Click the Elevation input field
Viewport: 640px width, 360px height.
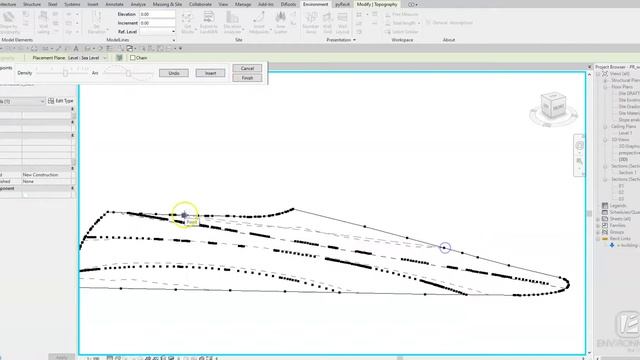[158, 14]
